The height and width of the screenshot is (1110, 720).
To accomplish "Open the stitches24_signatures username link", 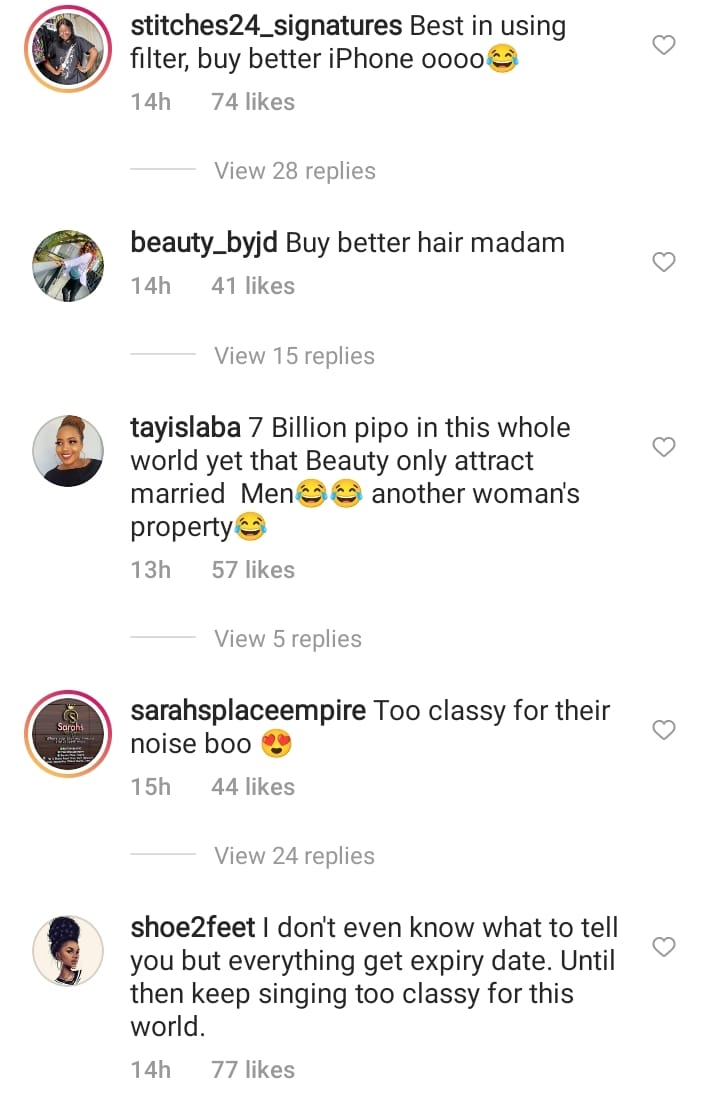I will click(x=266, y=26).
